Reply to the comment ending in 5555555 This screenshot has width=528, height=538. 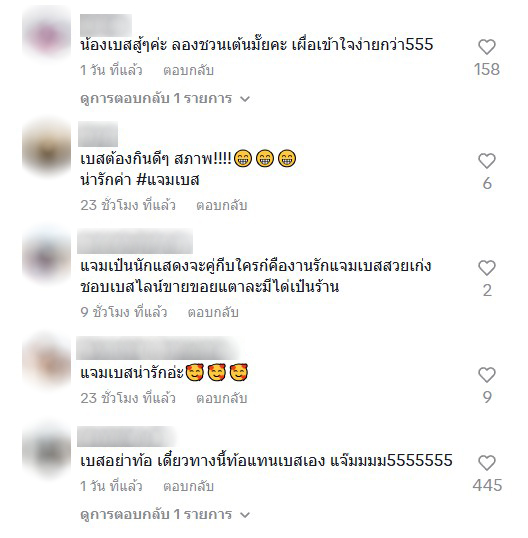point(188,487)
